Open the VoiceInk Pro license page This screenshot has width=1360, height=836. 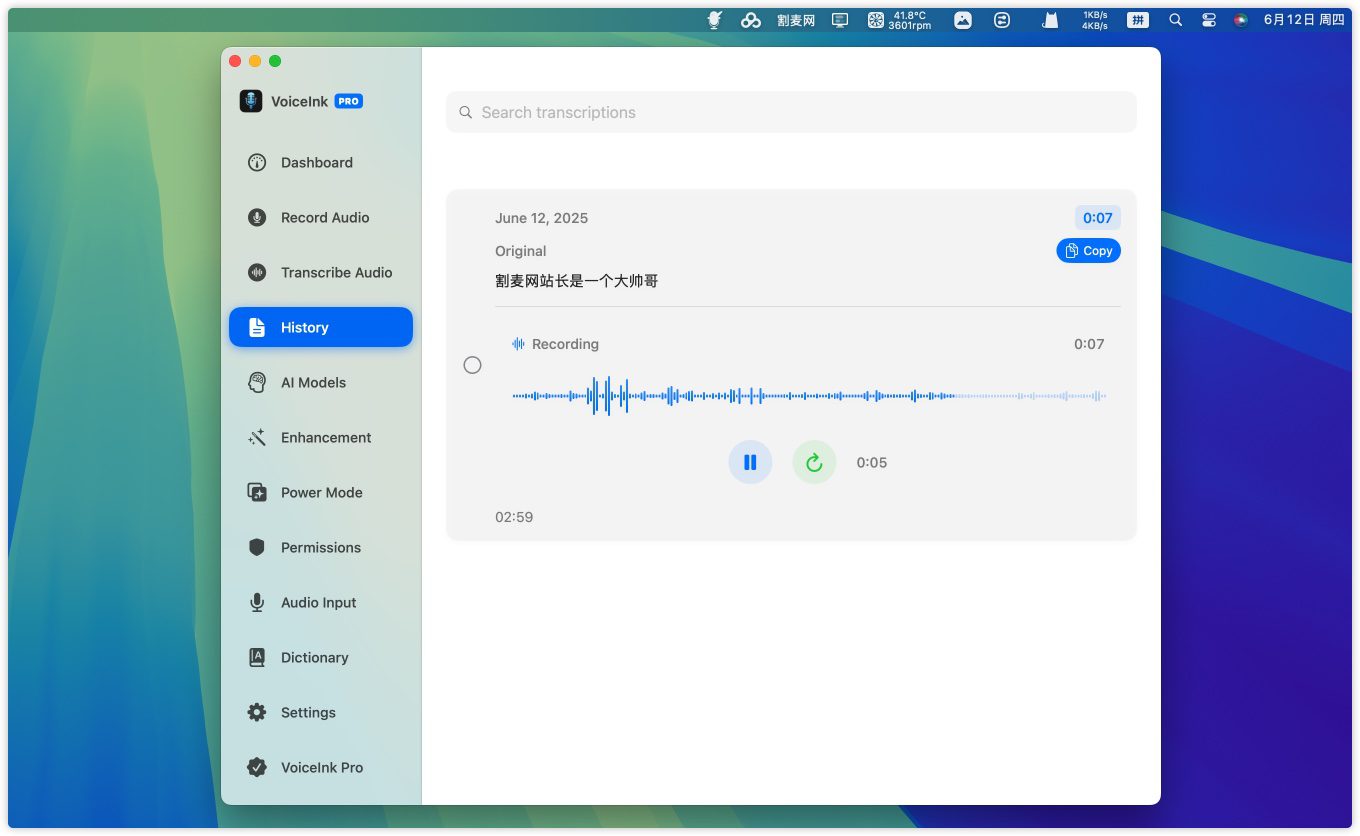tap(321, 768)
